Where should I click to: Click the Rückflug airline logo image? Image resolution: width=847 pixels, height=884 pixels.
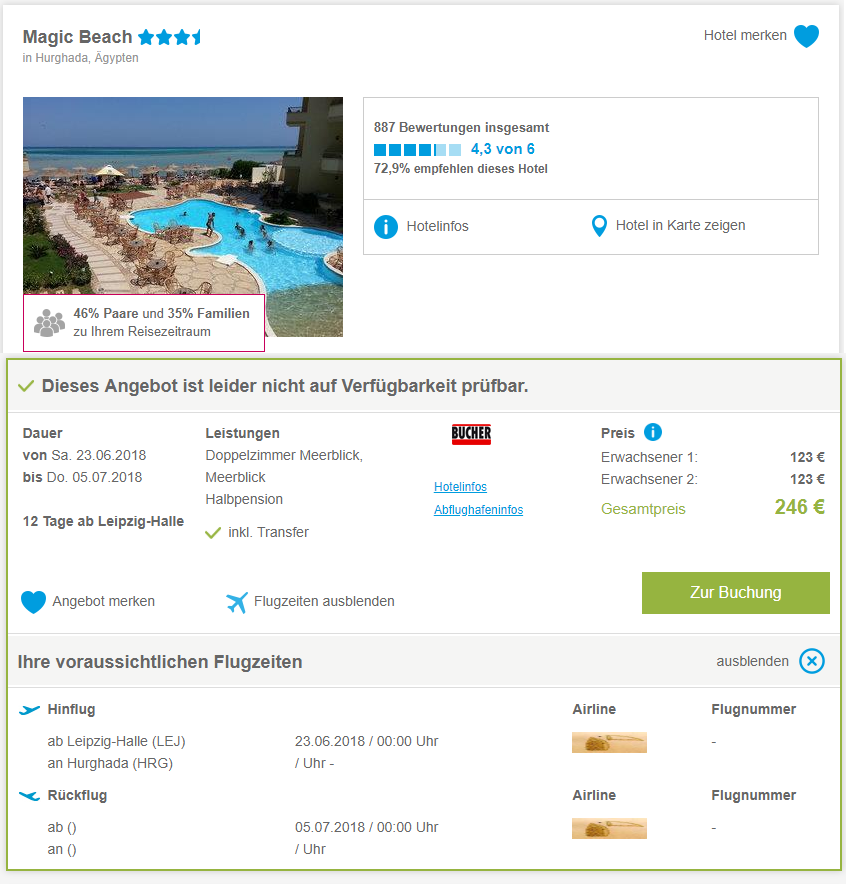click(610, 828)
